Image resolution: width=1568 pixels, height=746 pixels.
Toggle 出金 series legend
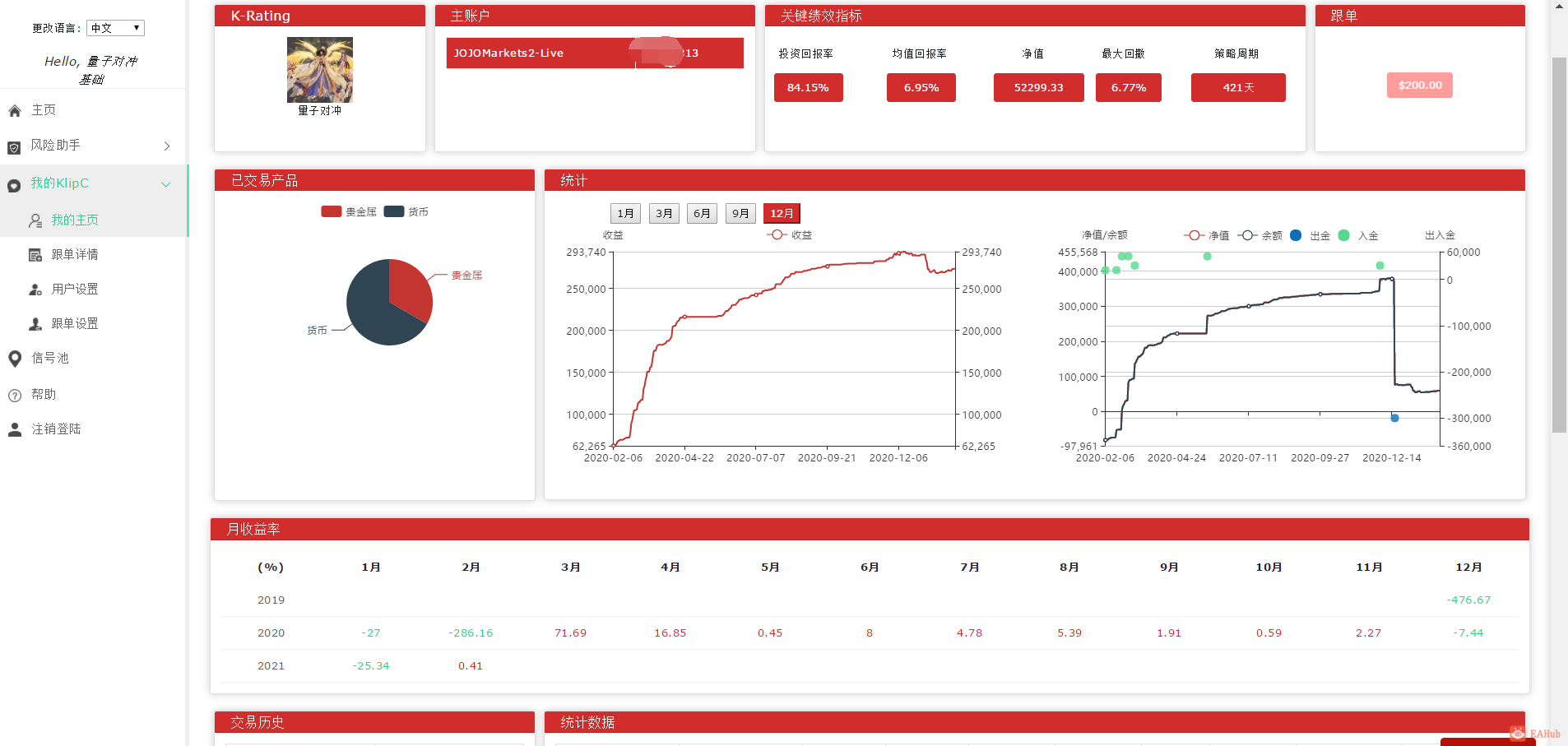1311,236
